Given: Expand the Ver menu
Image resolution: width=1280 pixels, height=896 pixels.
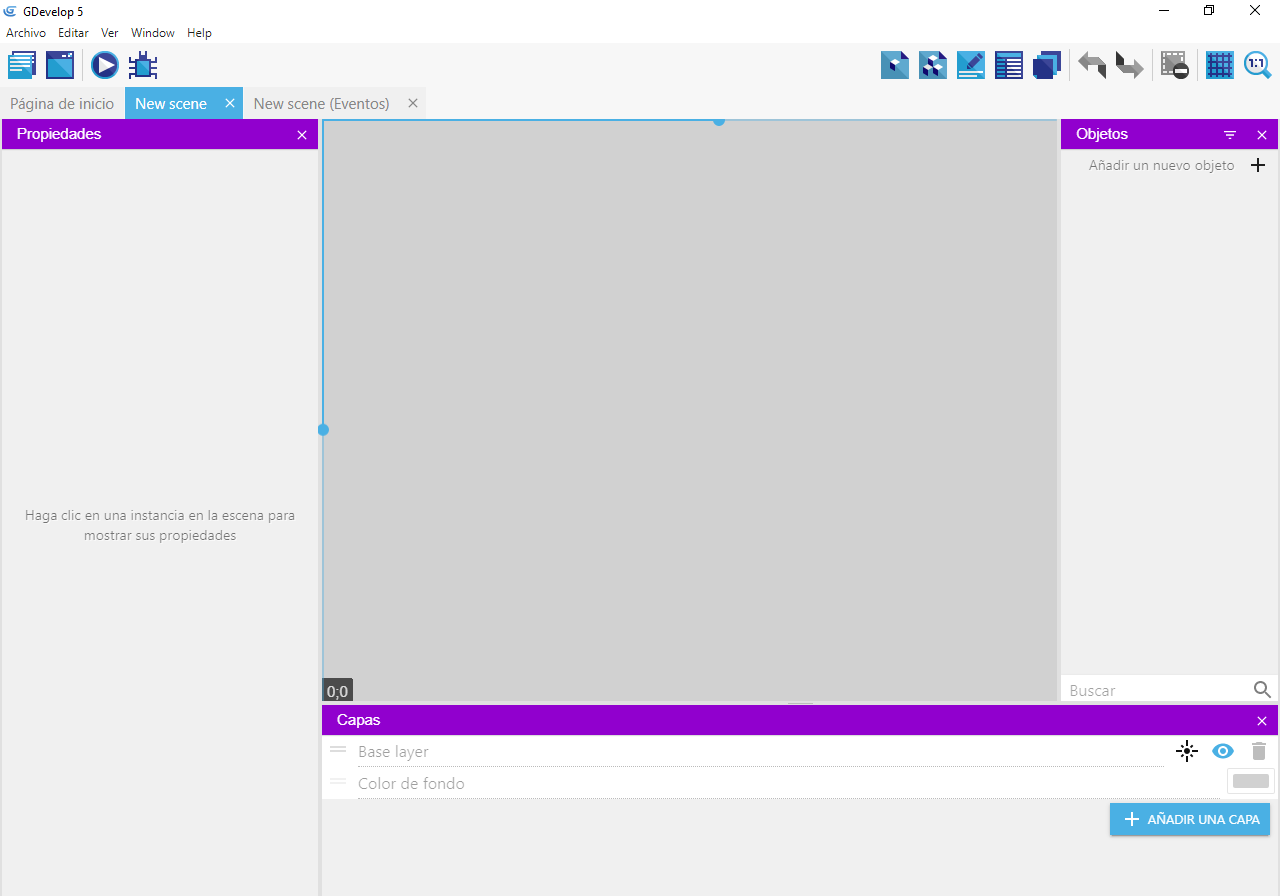Looking at the screenshot, I should tap(109, 33).
